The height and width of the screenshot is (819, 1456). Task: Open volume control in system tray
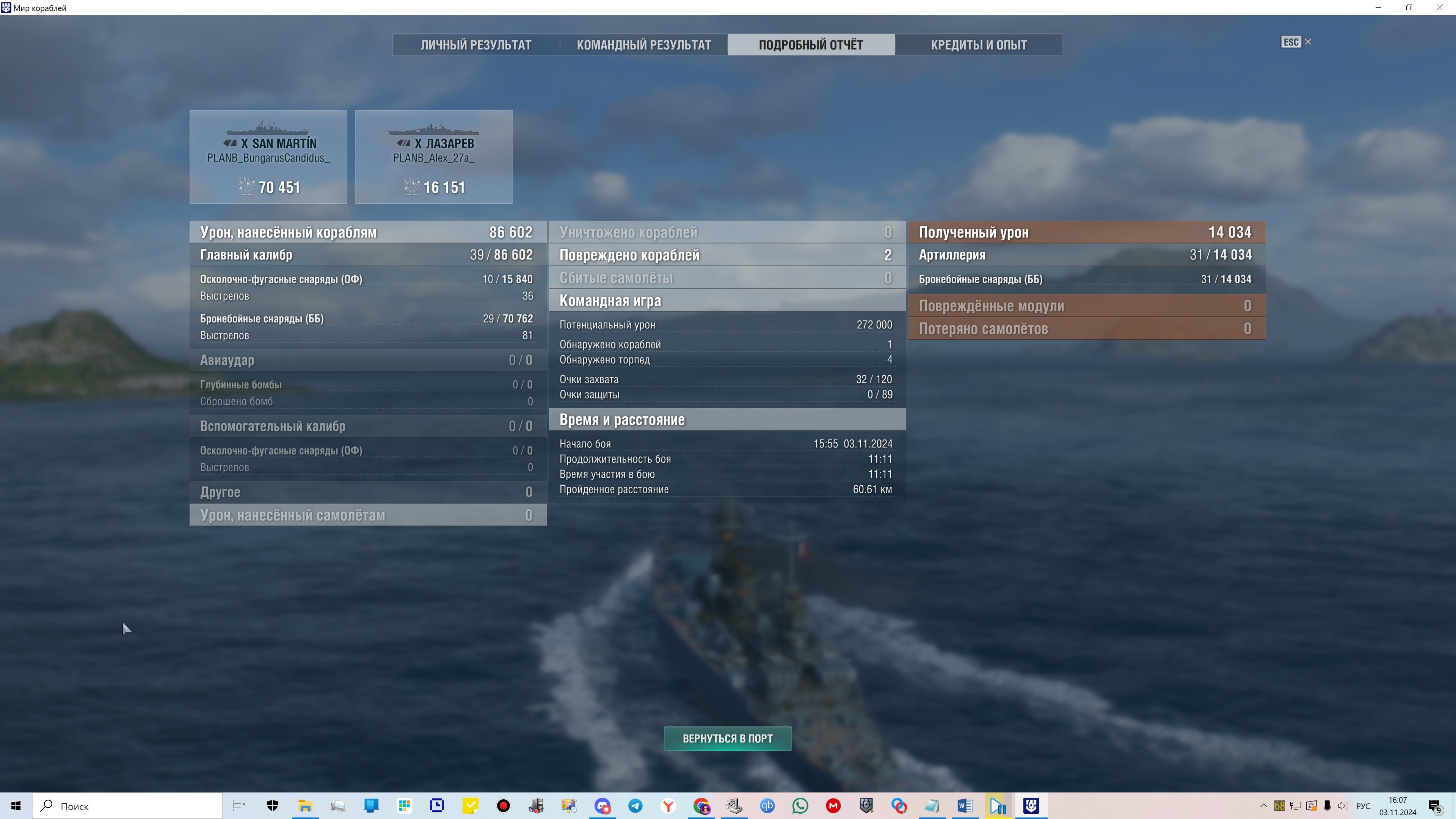(1343, 806)
